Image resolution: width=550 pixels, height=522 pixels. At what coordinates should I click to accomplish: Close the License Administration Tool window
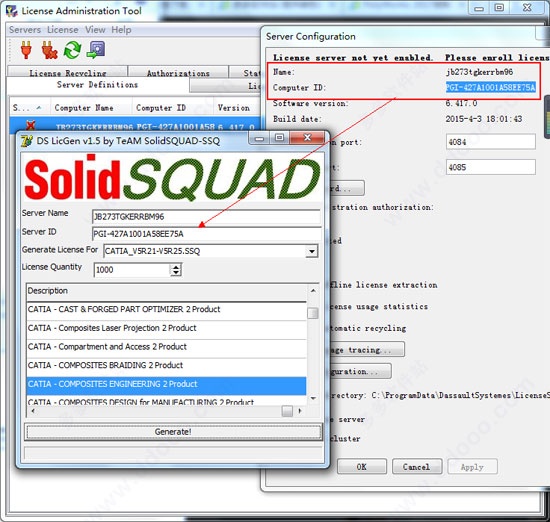(x=527, y=8)
